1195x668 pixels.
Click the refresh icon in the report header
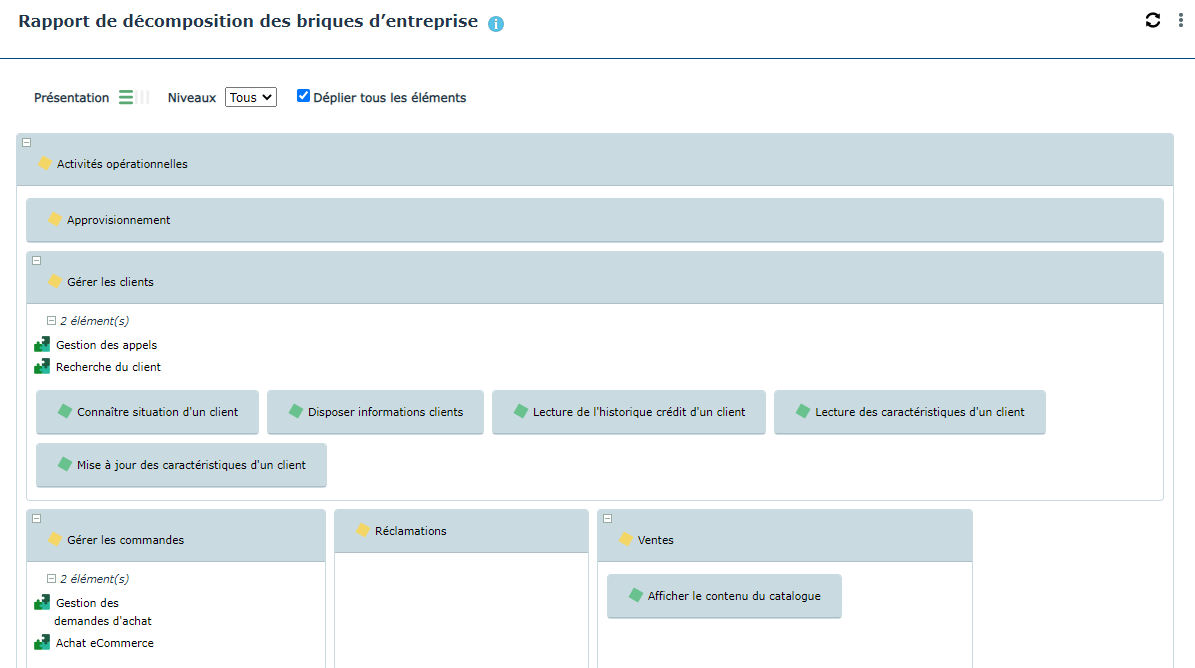(x=1153, y=20)
